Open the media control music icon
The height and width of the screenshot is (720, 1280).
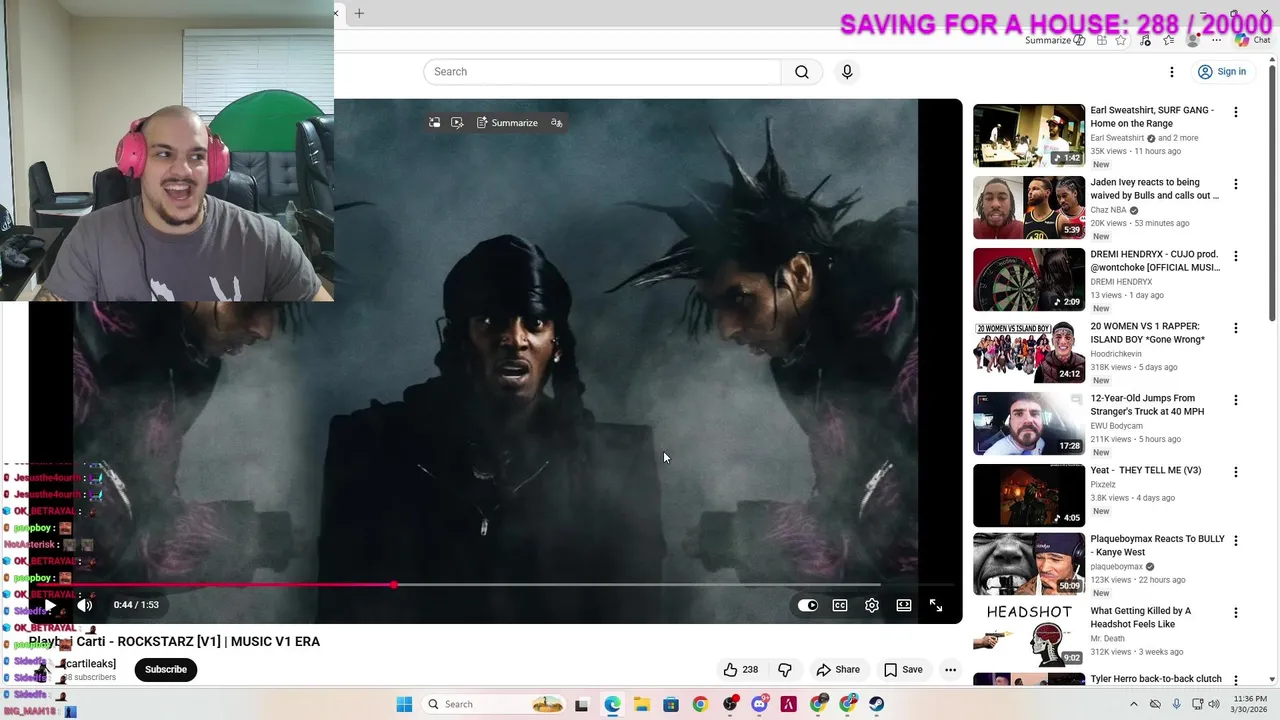pyautogui.click(x=1146, y=40)
